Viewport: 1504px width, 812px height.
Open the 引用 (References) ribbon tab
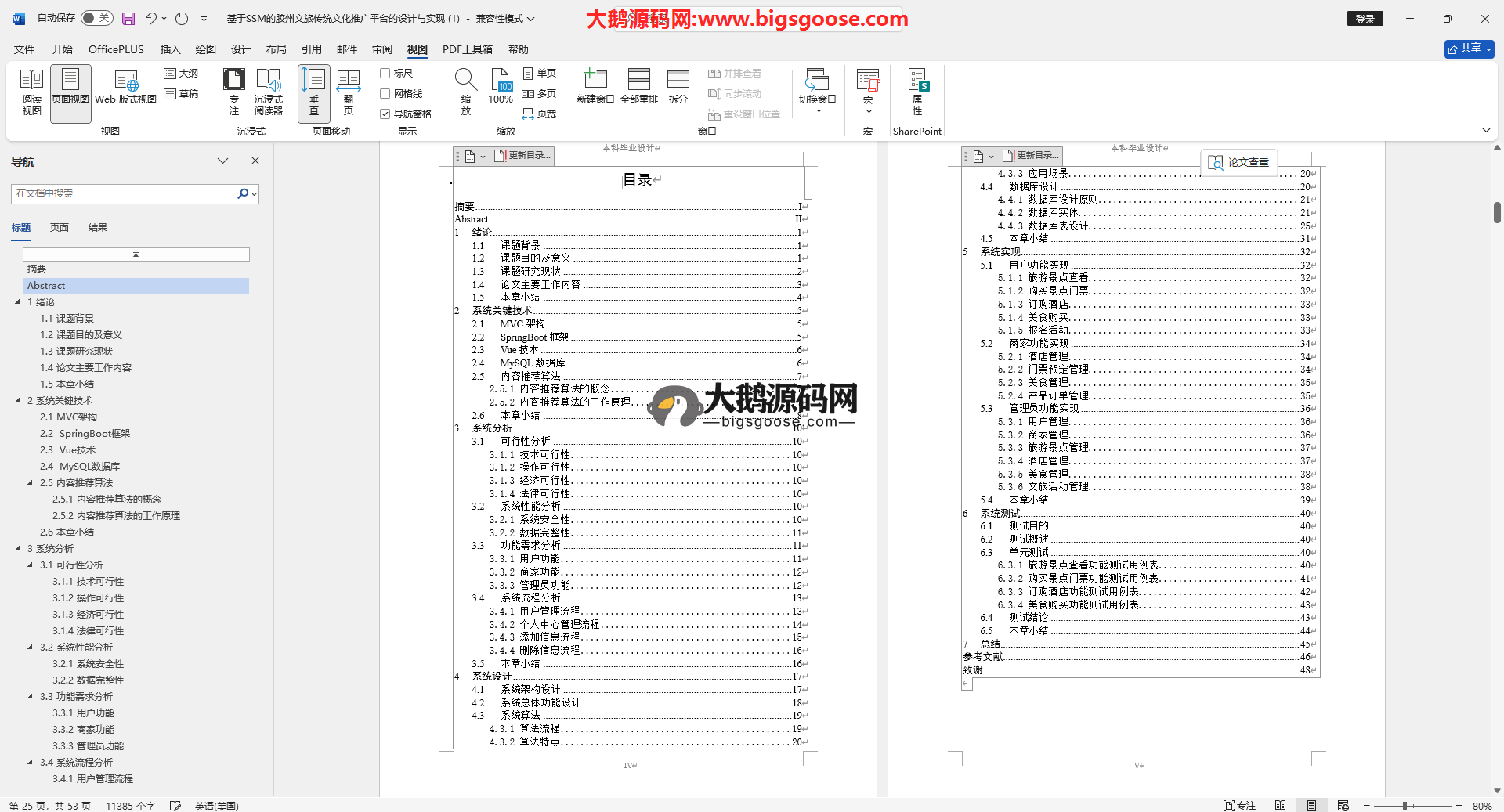pyautogui.click(x=311, y=49)
